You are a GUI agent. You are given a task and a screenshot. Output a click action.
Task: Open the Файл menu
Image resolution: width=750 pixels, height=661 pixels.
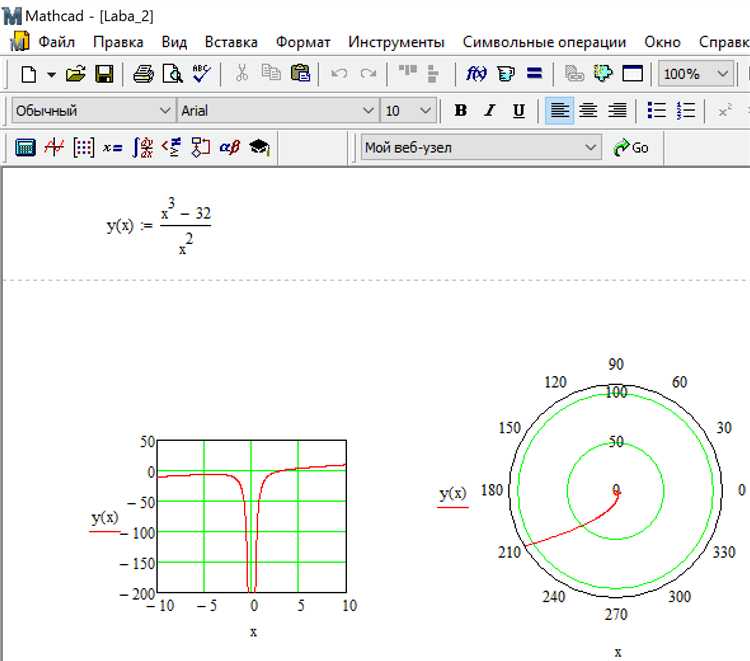tap(56, 42)
